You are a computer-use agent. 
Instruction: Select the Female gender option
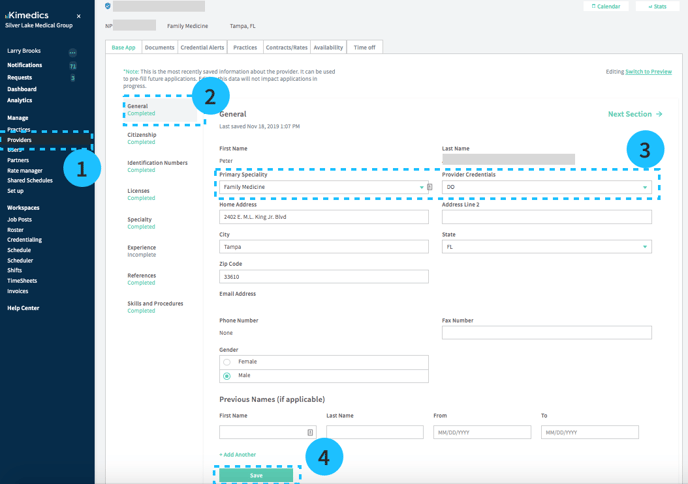324,362
